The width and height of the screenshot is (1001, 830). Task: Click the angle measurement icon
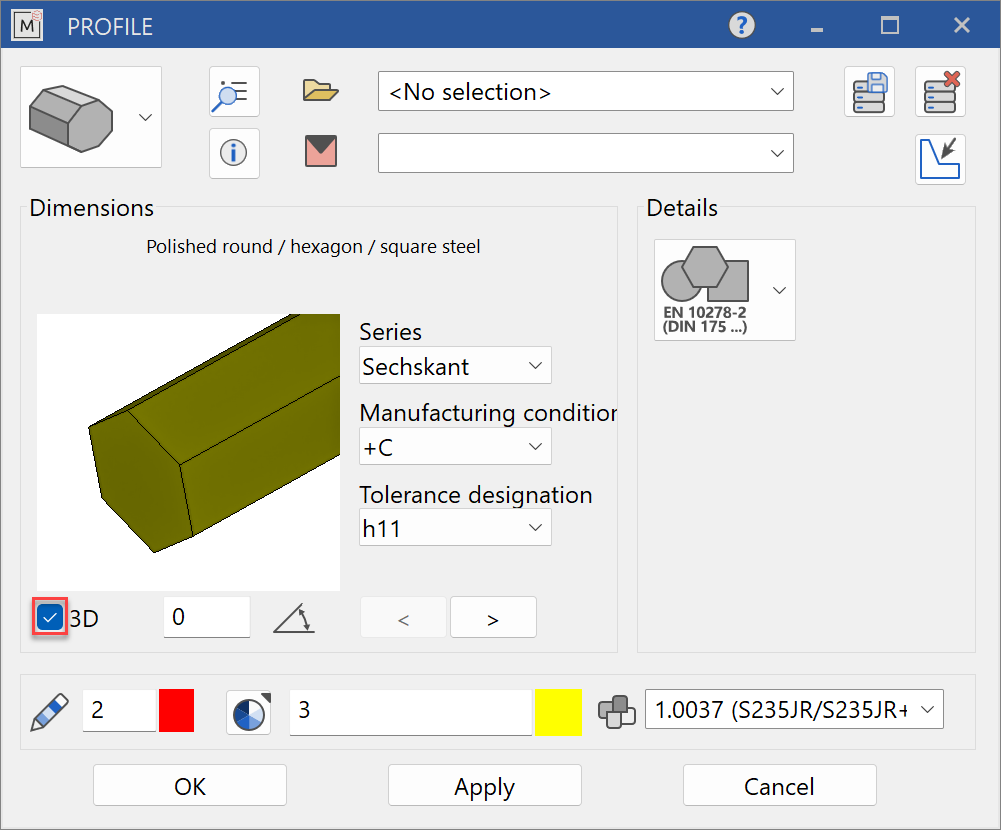294,618
